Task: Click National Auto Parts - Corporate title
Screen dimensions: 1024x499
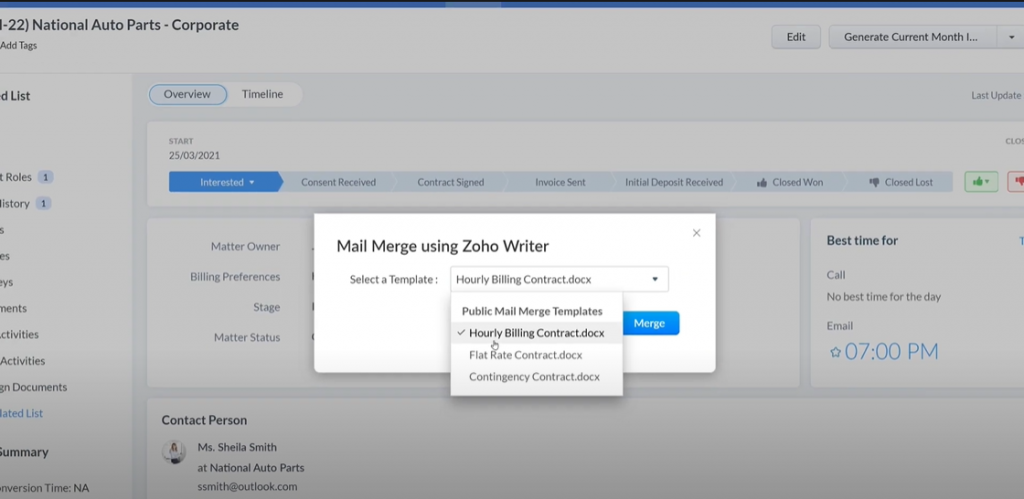Action: pos(135,25)
